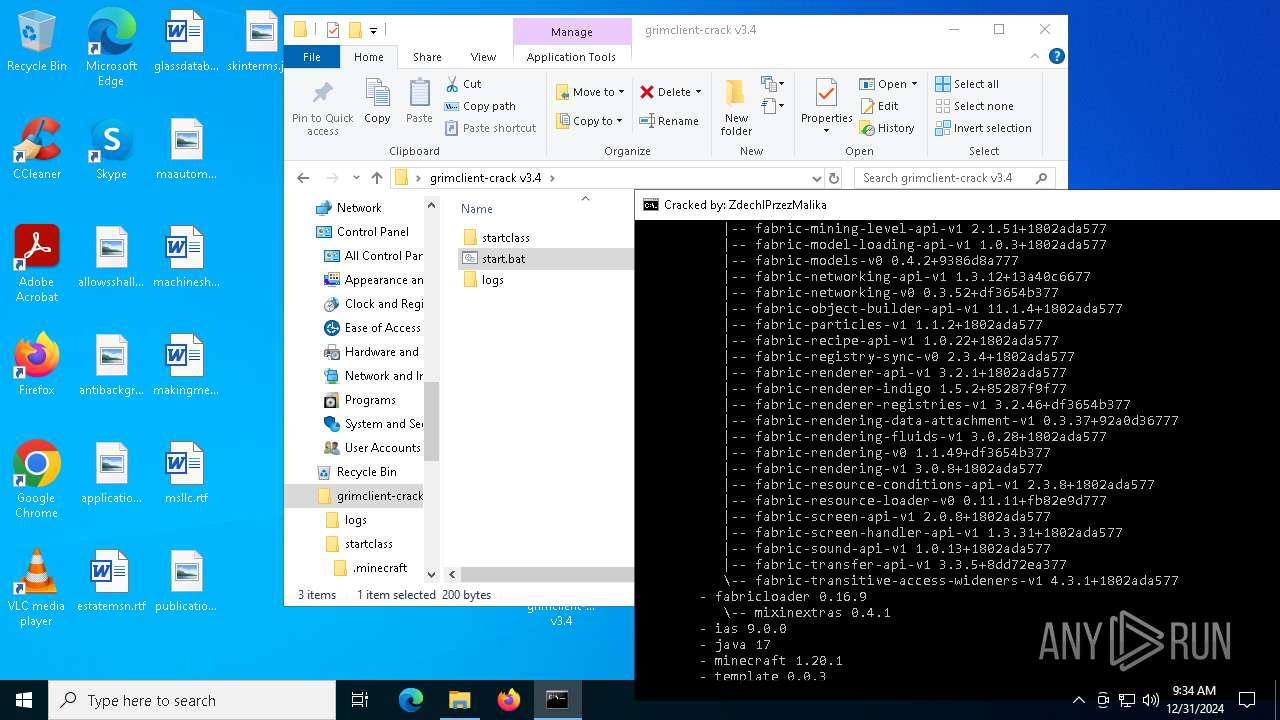This screenshot has width=1280, height=720.
Task: Switch to command prompt taskbar icon
Action: tap(558, 700)
